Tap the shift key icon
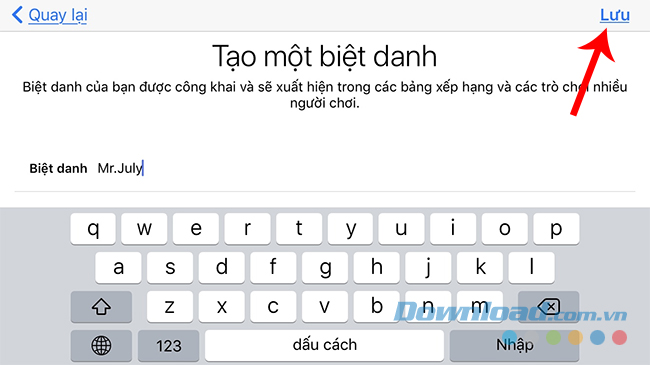The width and height of the screenshot is (650, 365). click(101, 307)
